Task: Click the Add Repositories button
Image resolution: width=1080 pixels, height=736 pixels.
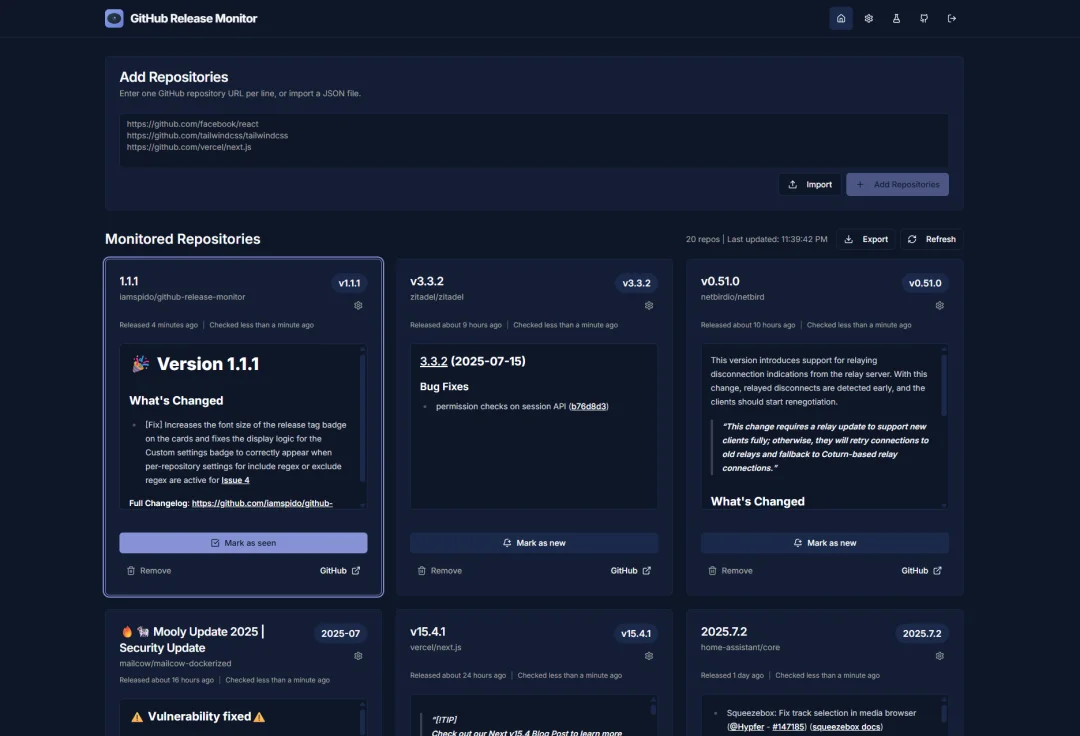Action: click(897, 184)
